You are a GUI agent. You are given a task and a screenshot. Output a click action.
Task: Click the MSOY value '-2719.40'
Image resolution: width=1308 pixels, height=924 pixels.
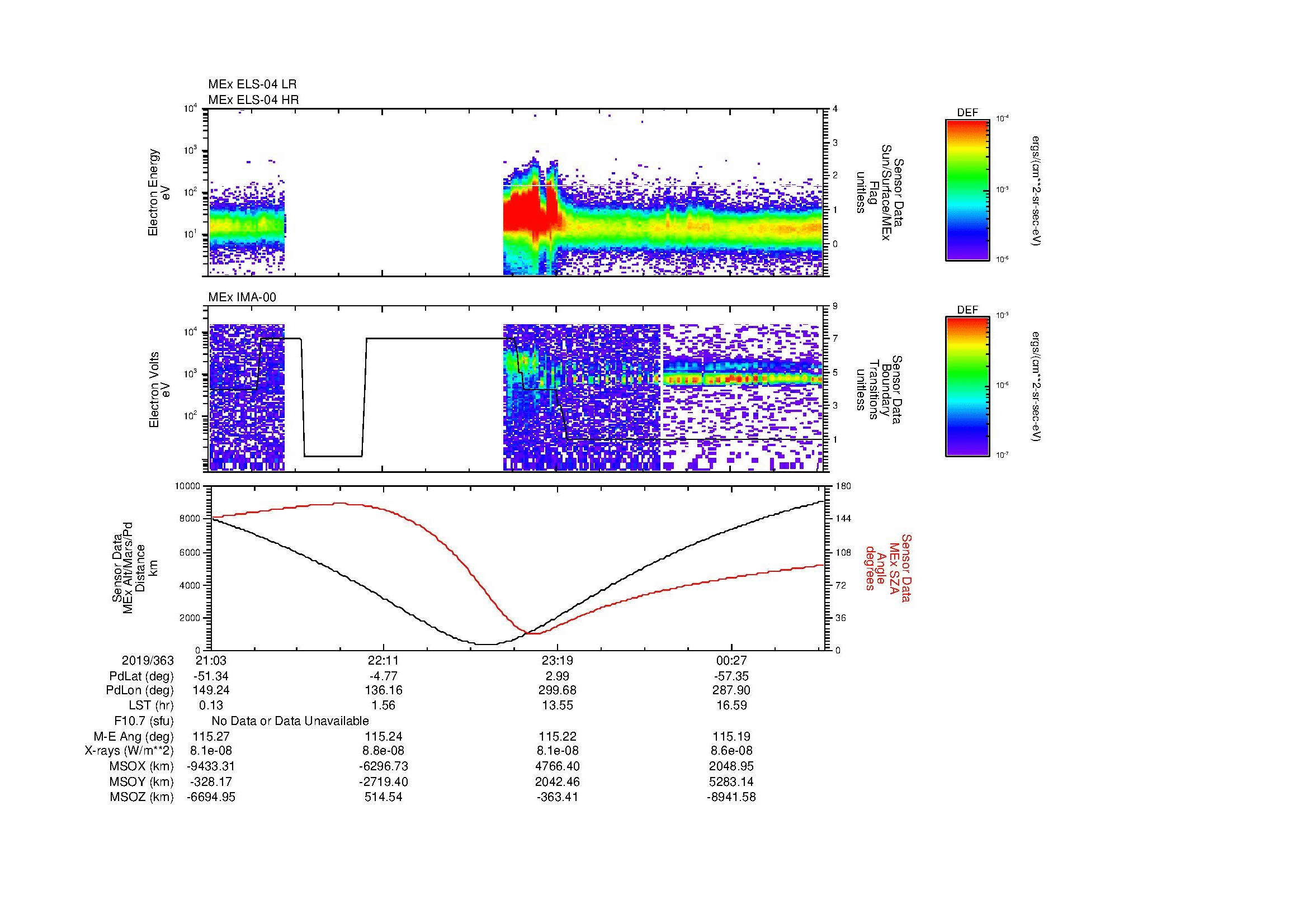coord(384,782)
